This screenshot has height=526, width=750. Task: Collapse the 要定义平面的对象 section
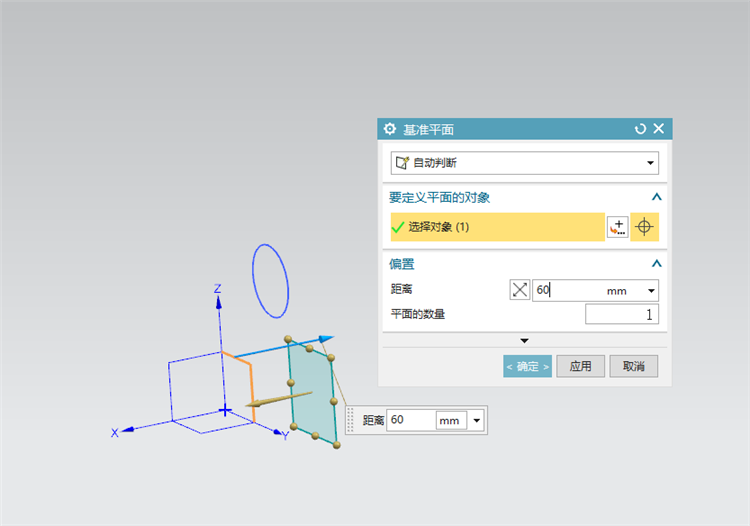coord(657,197)
